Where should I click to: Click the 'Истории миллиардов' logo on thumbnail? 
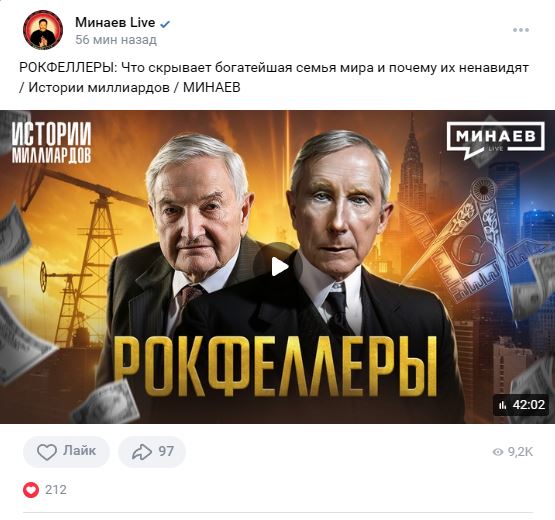[51, 143]
